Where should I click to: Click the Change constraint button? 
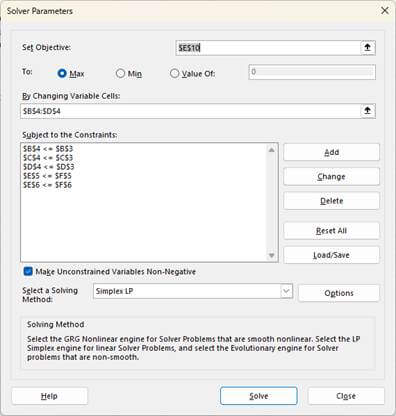tap(331, 177)
